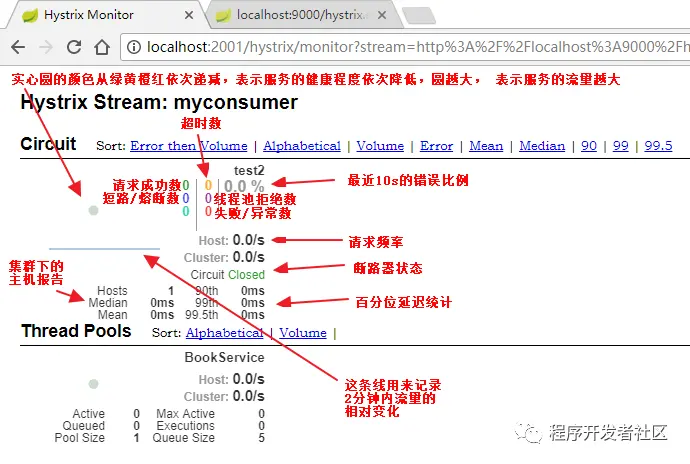Click the Executions label
Image resolution: width=690 pixels, height=464 pixels.
[185, 426]
